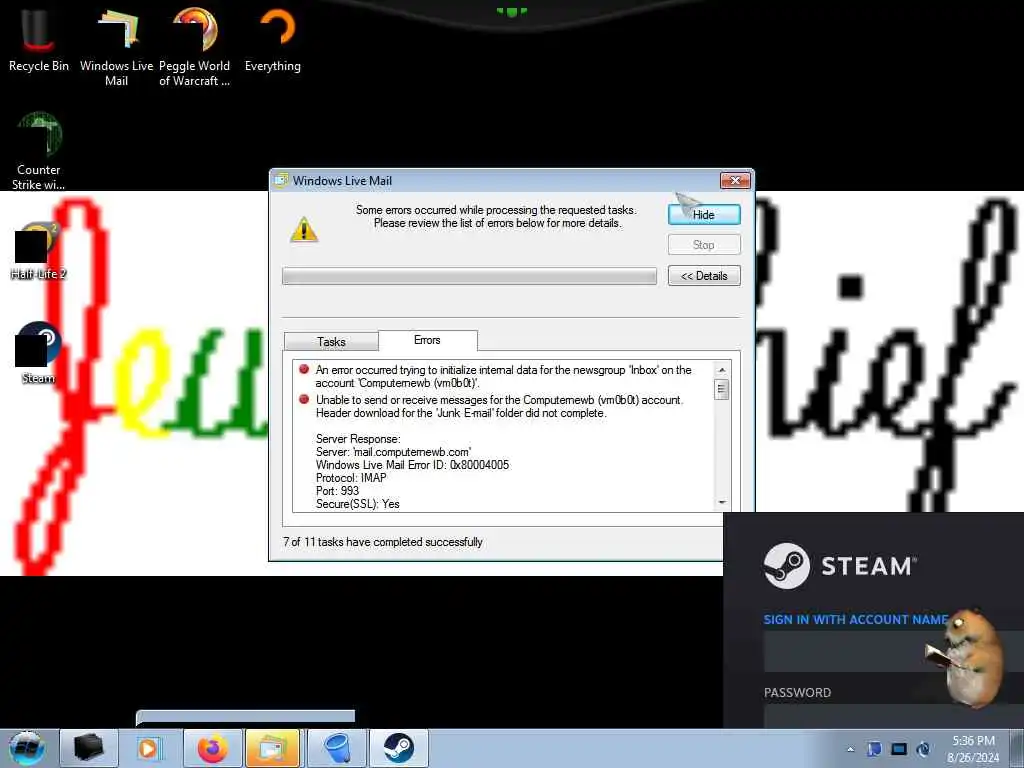The width and height of the screenshot is (1024, 768).
Task: Open Counter Strike desktop shortcut
Action: [39, 150]
